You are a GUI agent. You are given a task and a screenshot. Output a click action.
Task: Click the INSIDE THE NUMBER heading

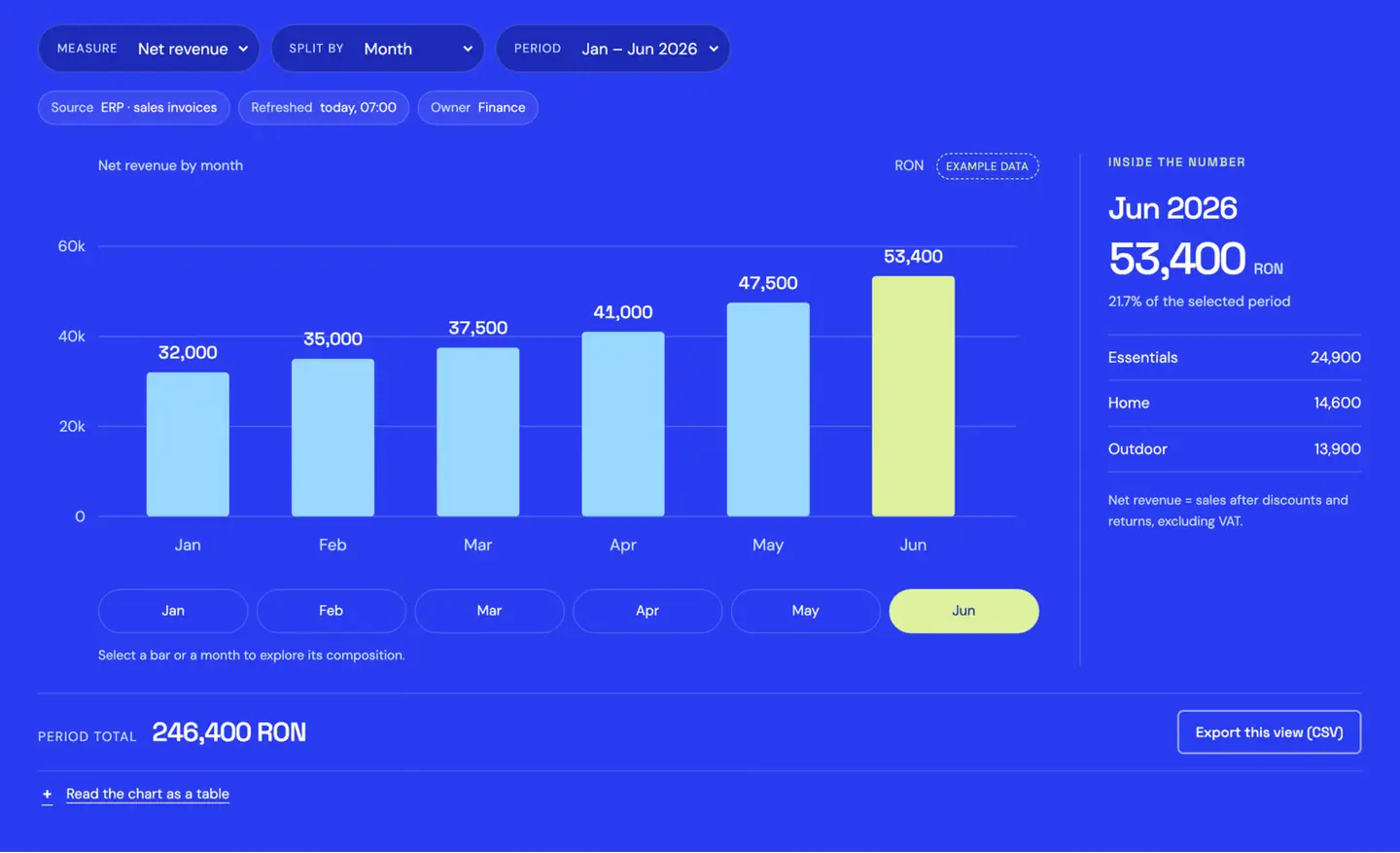1176,162
